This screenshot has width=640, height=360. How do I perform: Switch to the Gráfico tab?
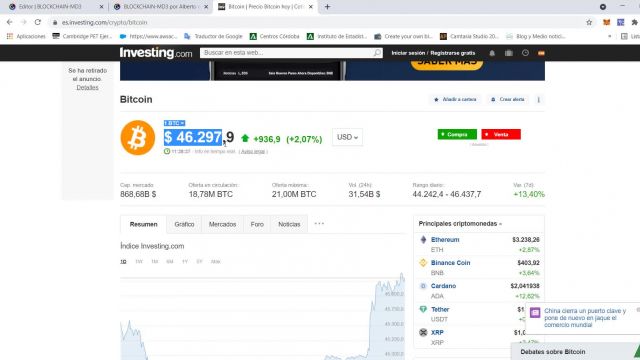pos(184,224)
